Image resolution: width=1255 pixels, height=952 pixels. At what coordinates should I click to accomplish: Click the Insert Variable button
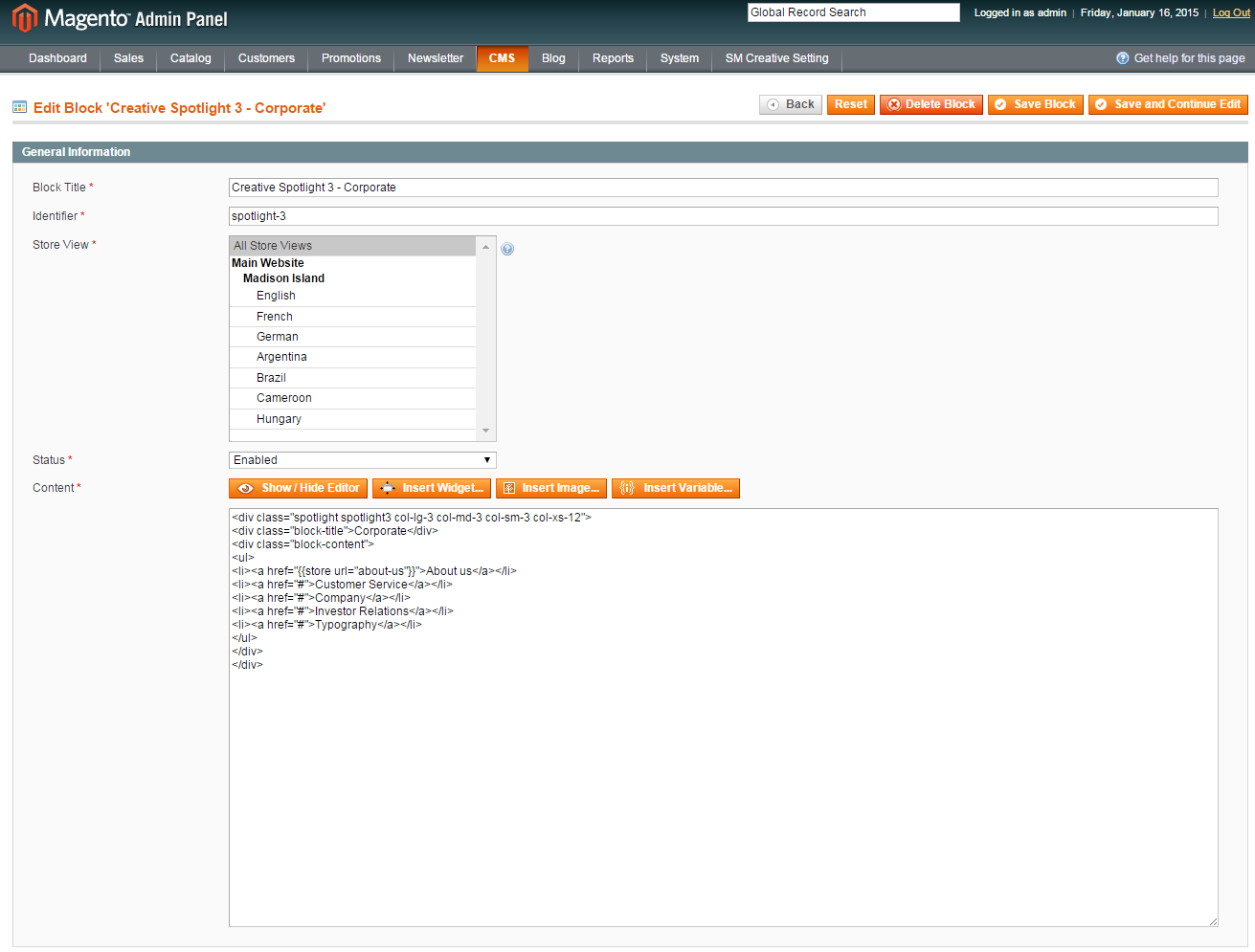pyautogui.click(x=676, y=488)
